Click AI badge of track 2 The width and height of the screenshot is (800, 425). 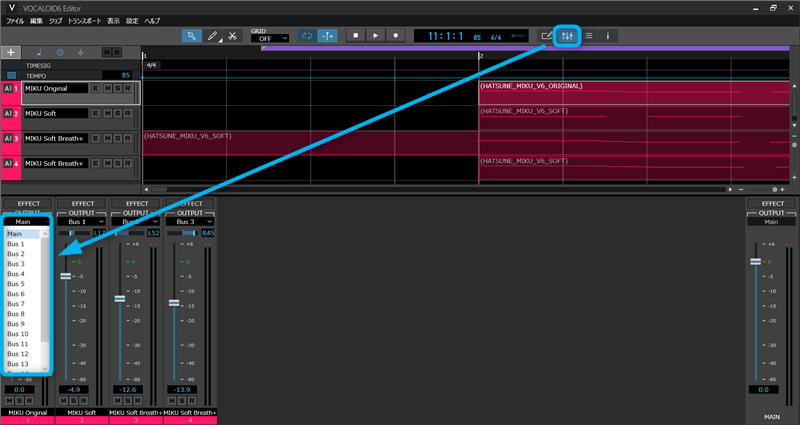point(8,113)
